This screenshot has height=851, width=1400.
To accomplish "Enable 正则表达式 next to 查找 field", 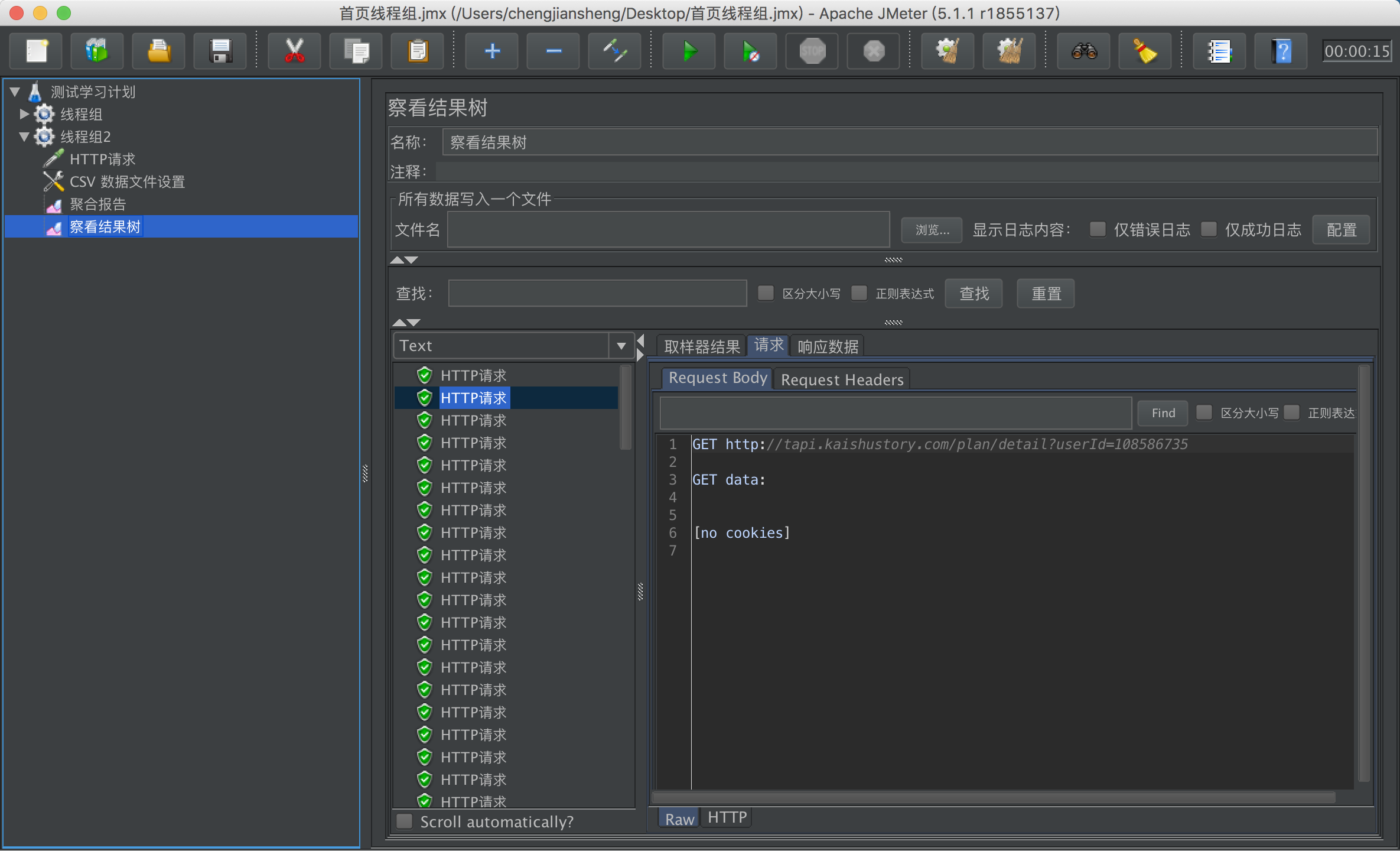I will pos(859,293).
